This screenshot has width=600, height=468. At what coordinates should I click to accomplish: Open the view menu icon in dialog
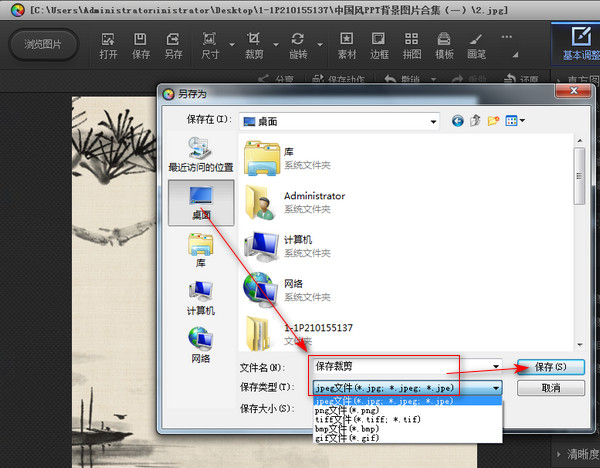[515, 121]
